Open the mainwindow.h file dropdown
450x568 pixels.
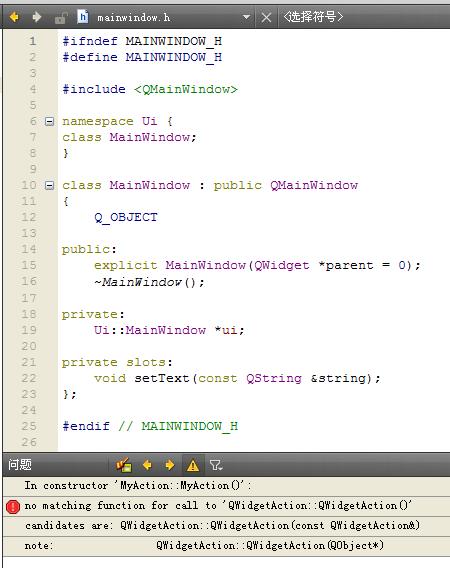pos(246,17)
